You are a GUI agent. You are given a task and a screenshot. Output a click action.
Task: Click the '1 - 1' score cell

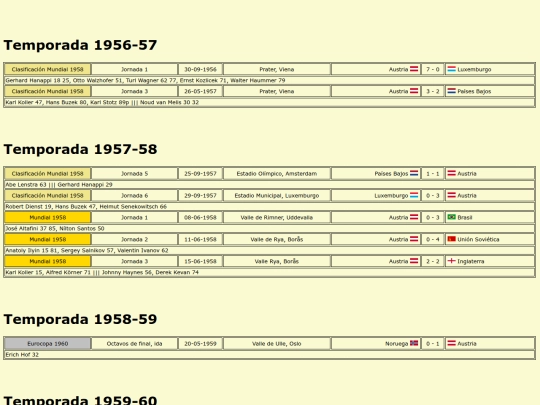[433, 174]
